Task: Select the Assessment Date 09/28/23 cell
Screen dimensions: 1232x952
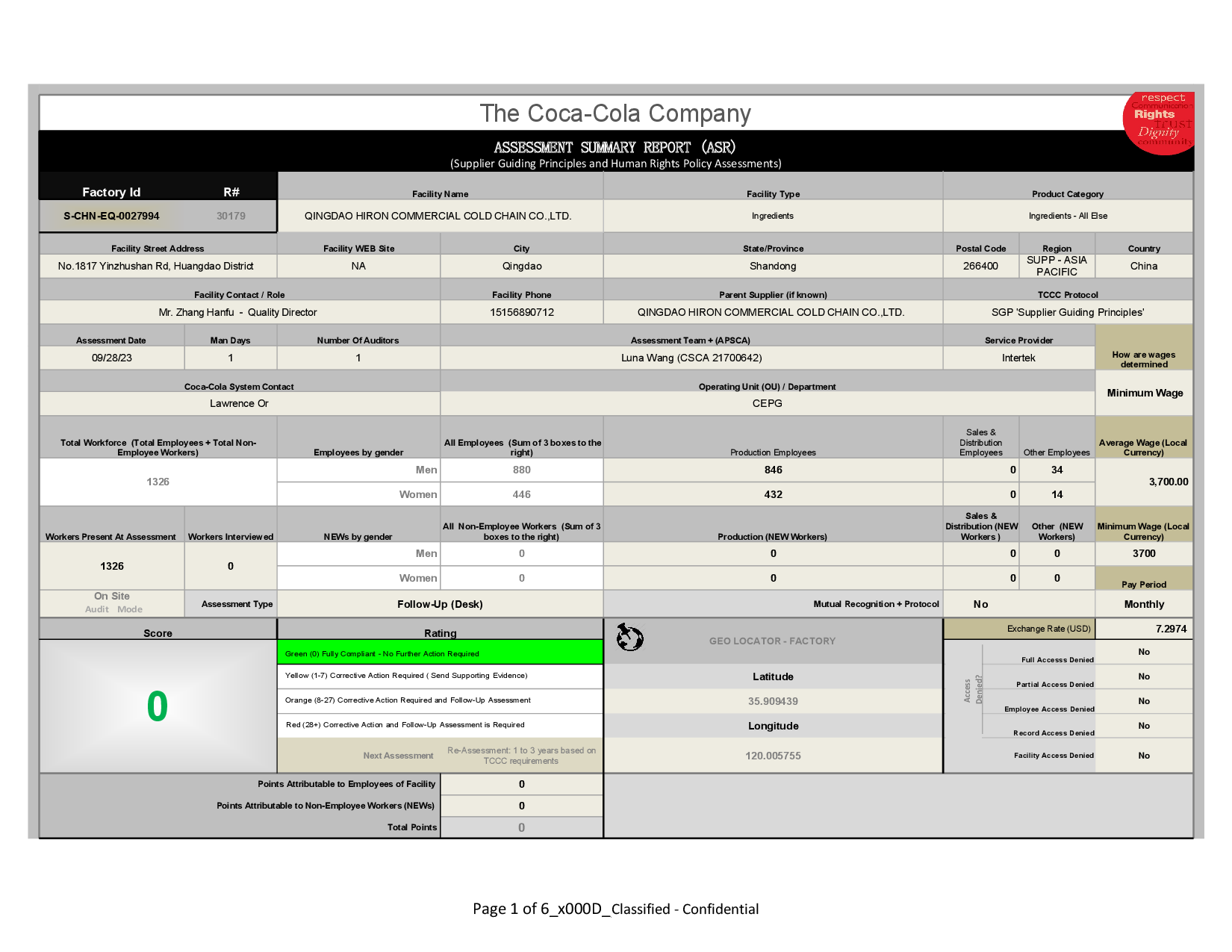Action: click(x=112, y=358)
